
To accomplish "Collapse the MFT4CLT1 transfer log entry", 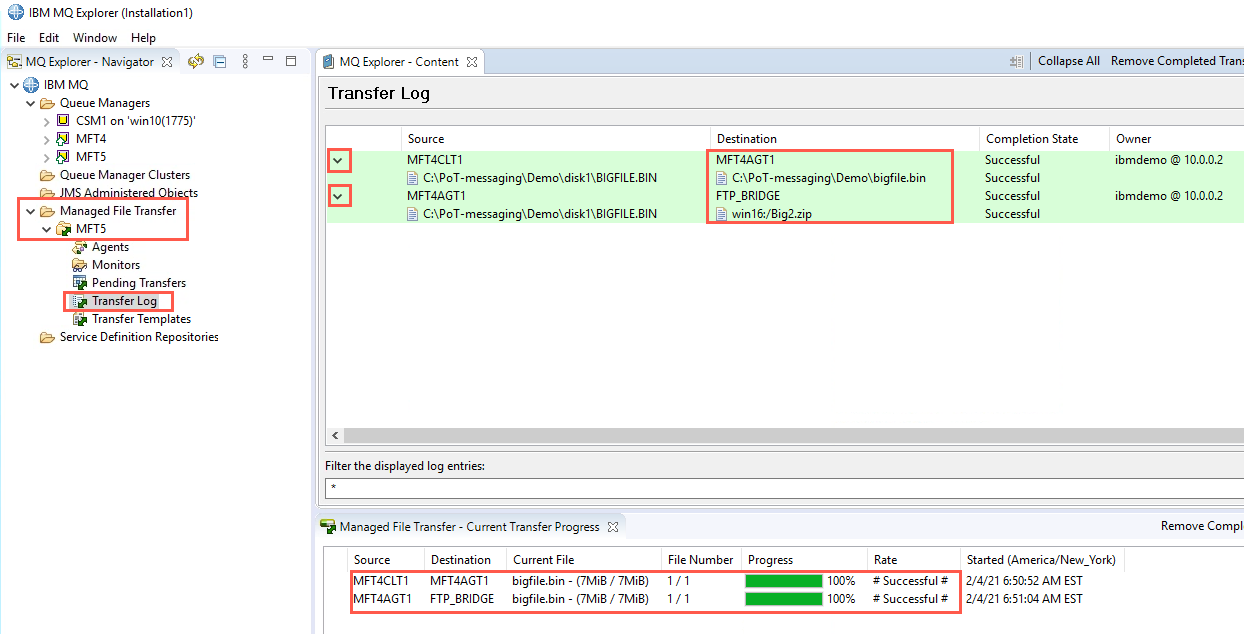I will (339, 160).
